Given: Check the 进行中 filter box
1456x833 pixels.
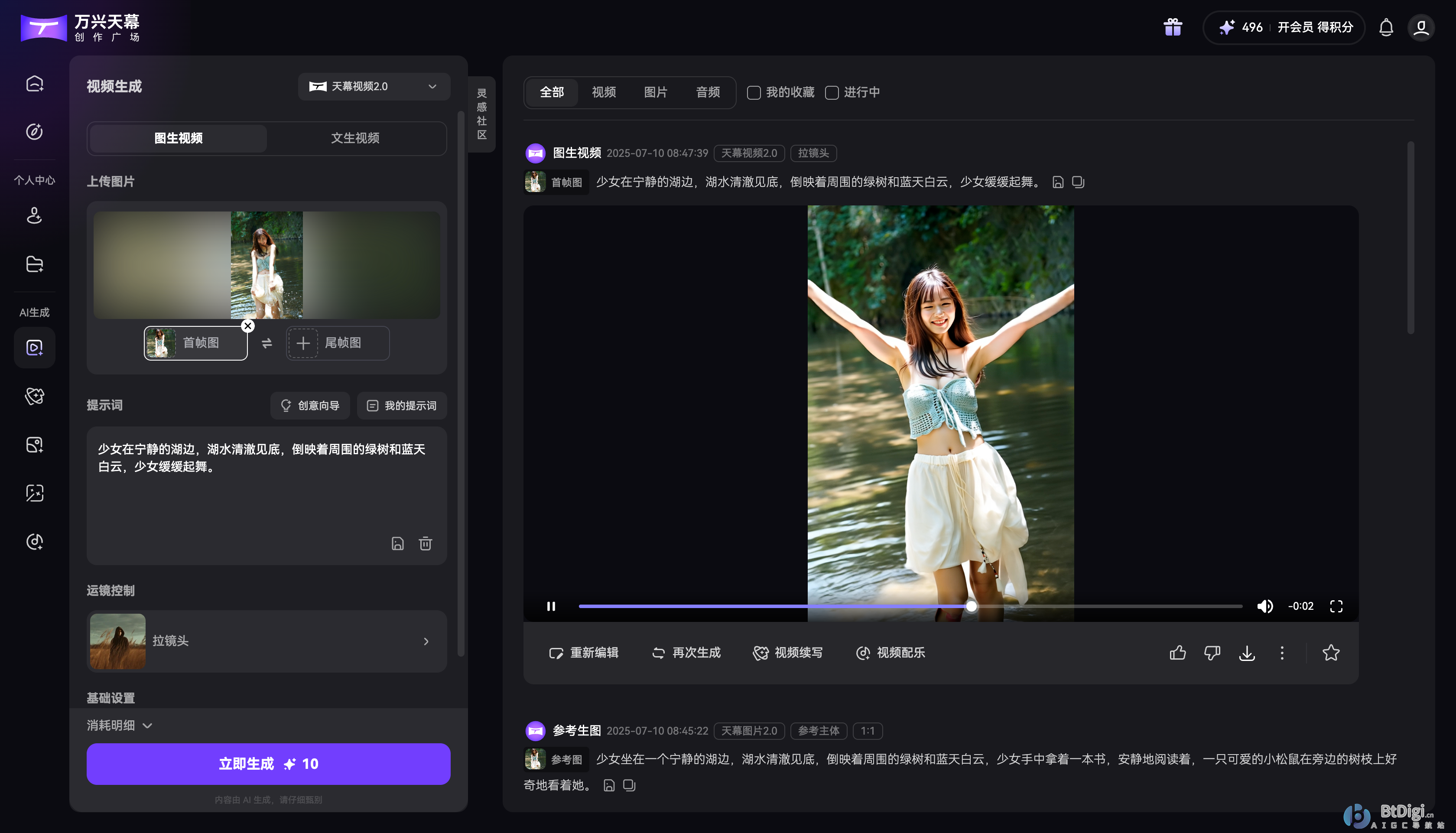Looking at the screenshot, I should coord(832,93).
